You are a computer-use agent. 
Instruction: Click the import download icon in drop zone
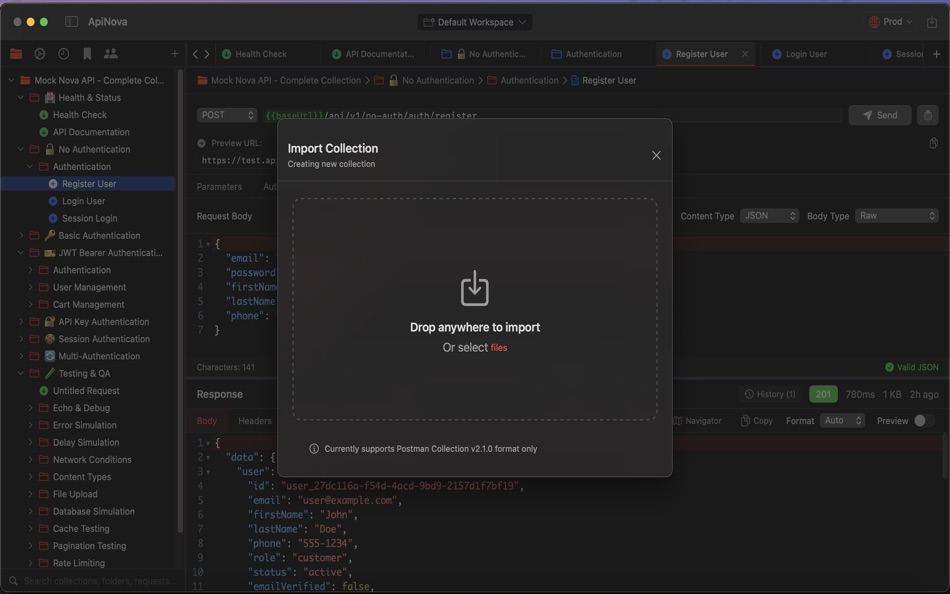pos(474,288)
